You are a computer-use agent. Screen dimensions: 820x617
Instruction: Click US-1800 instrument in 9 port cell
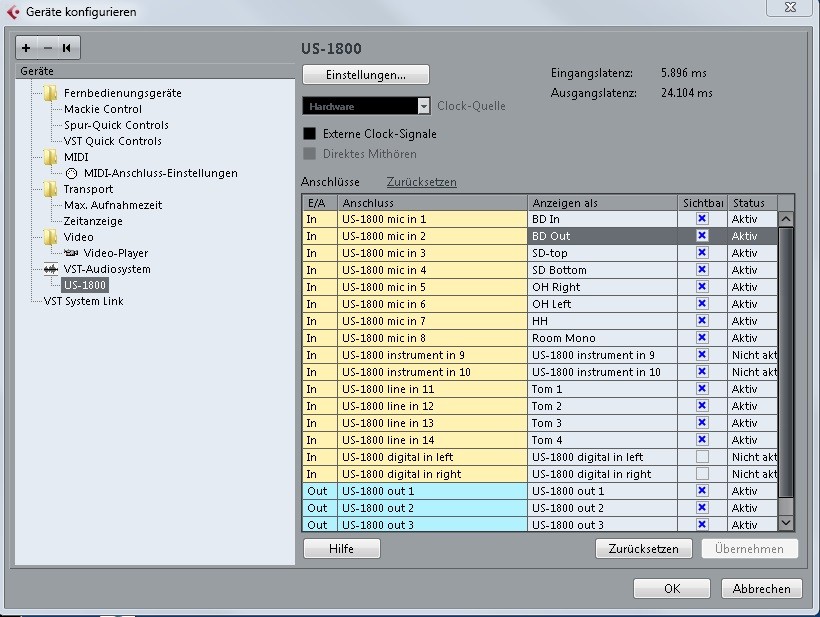(432, 355)
